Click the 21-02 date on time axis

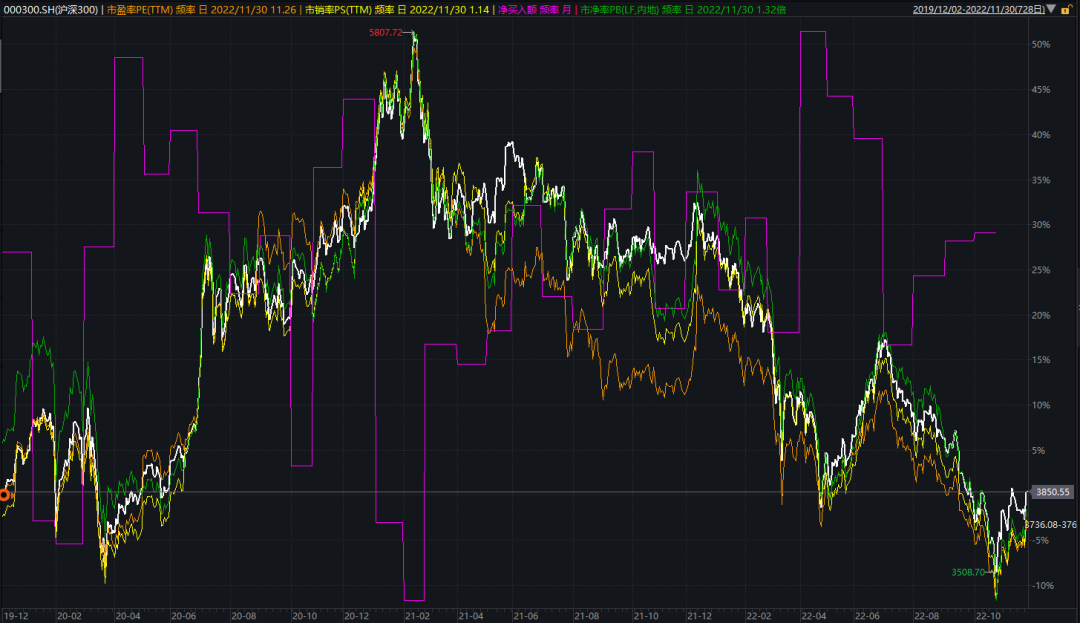coord(417,616)
